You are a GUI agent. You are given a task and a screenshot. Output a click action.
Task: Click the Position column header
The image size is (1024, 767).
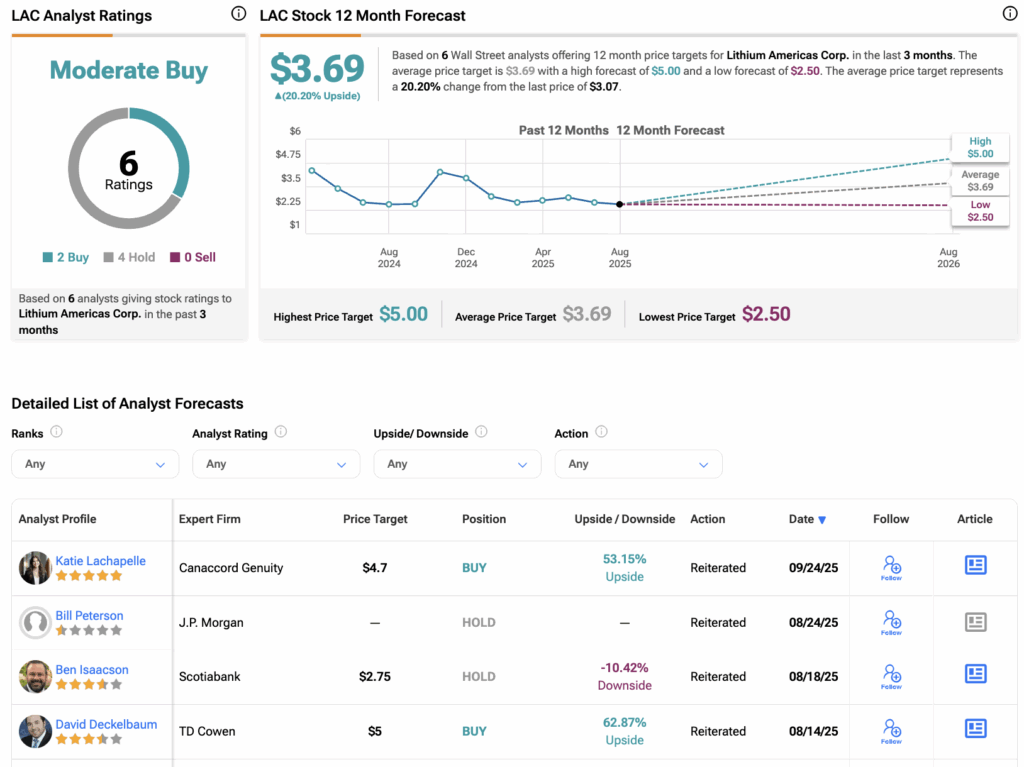(x=484, y=519)
